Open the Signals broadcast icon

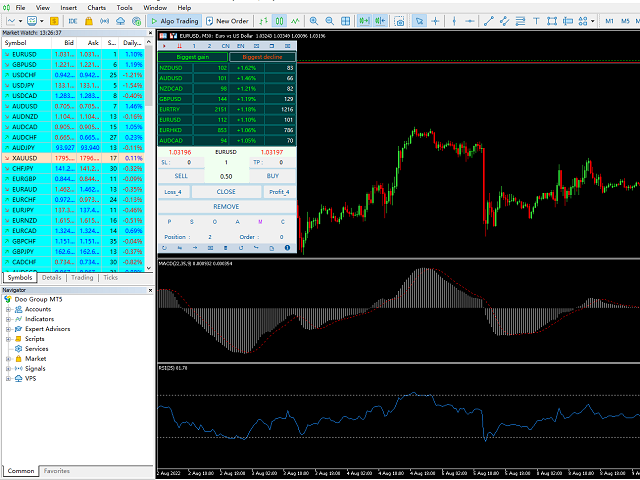104,21
